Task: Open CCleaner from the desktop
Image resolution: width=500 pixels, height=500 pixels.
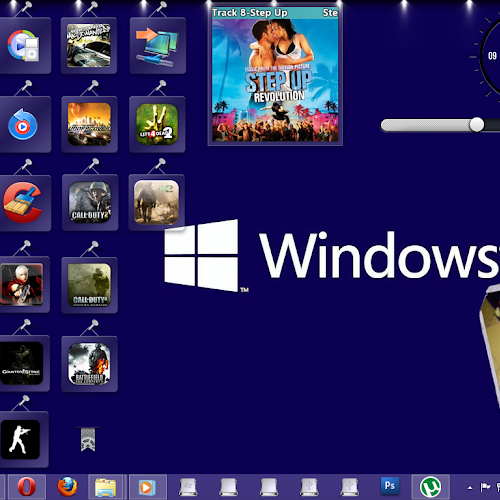Action: tap(22, 202)
